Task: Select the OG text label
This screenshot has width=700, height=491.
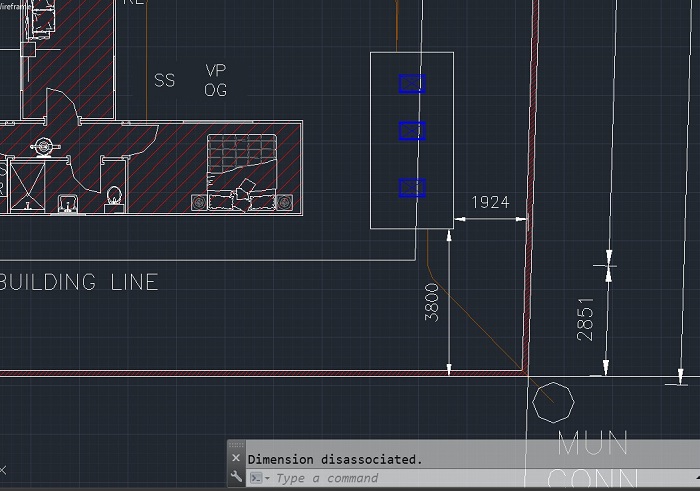Action: point(215,90)
